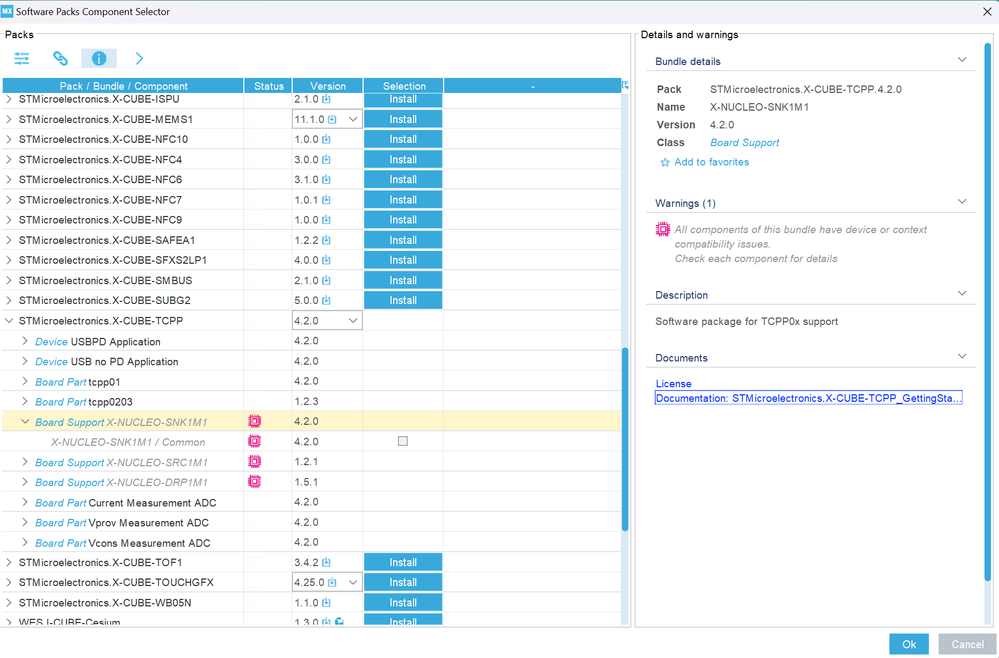This screenshot has width=999, height=658.
Task: Confirm with the Ok button
Action: coord(909,644)
